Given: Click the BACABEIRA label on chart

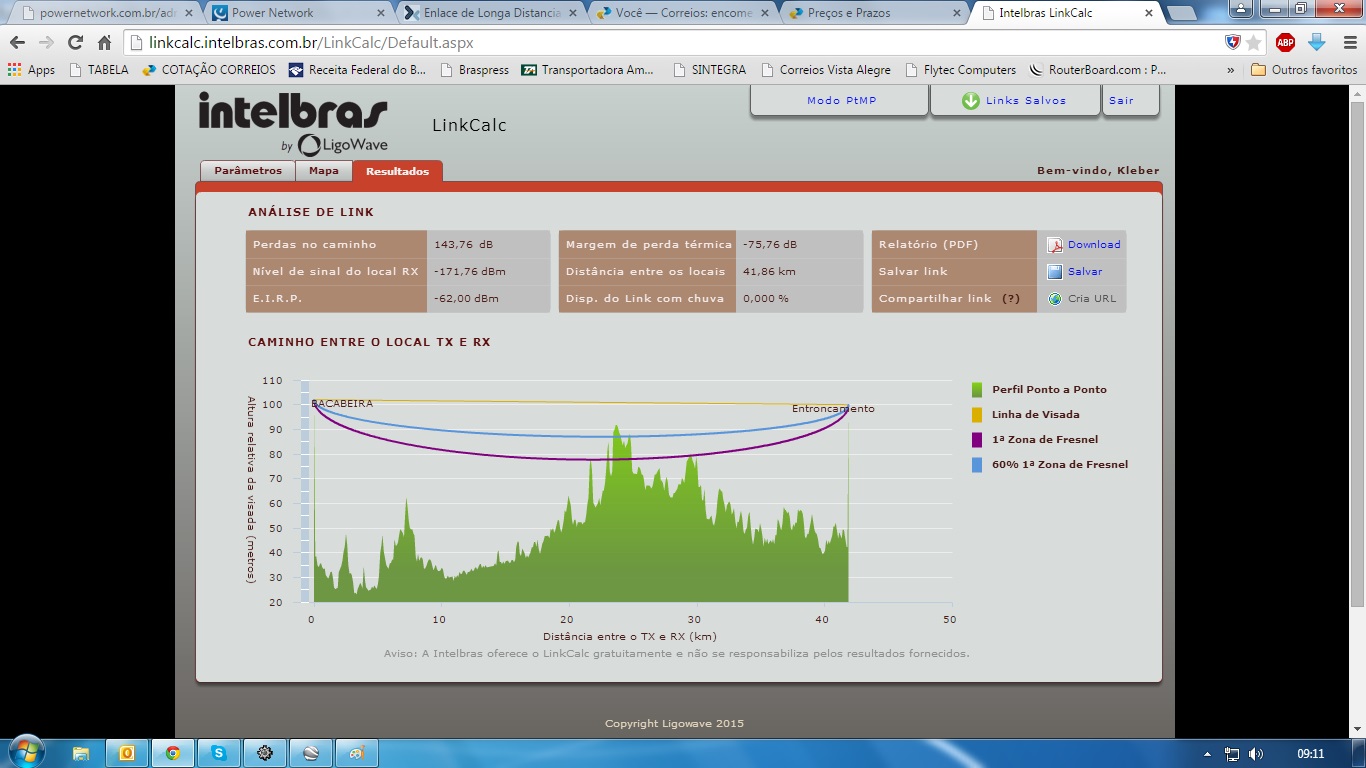Looking at the screenshot, I should (x=342, y=404).
